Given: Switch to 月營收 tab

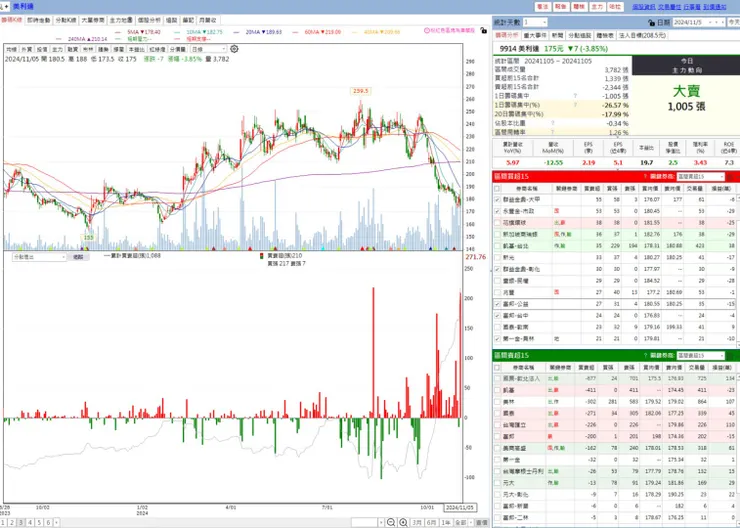Looking at the screenshot, I should (x=208, y=20).
